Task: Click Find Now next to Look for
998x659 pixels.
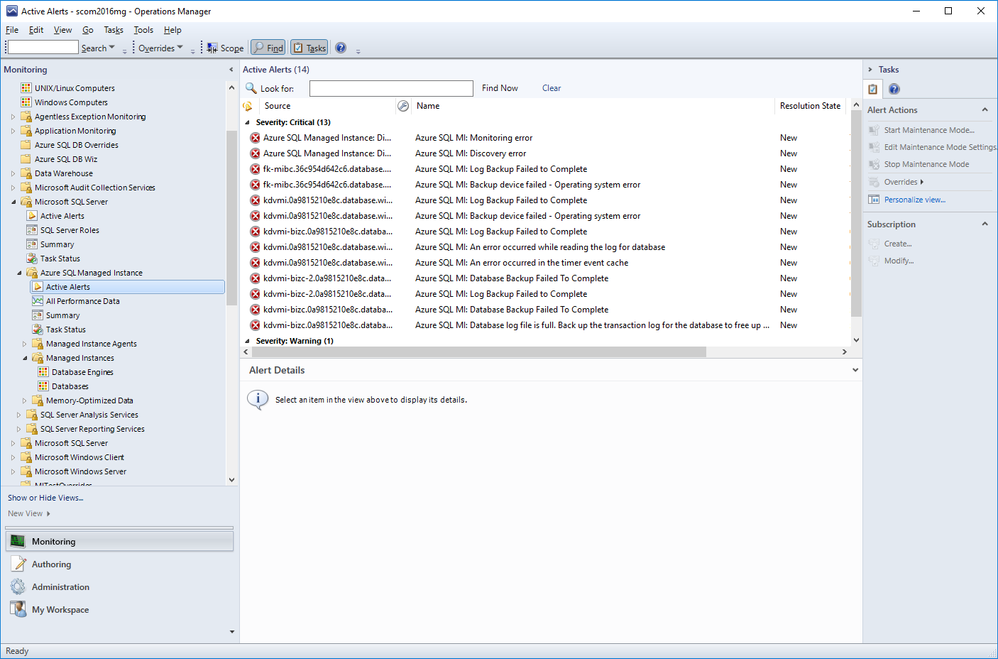Action: tap(500, 88)
